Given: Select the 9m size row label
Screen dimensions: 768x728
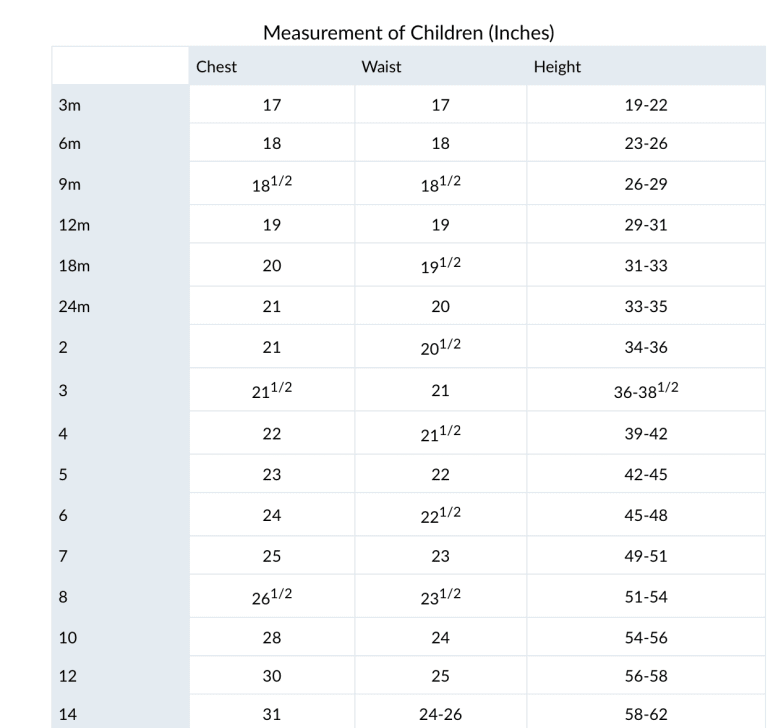Looking at the screenshot, I should pyautogui.click(x=69, y=185).
